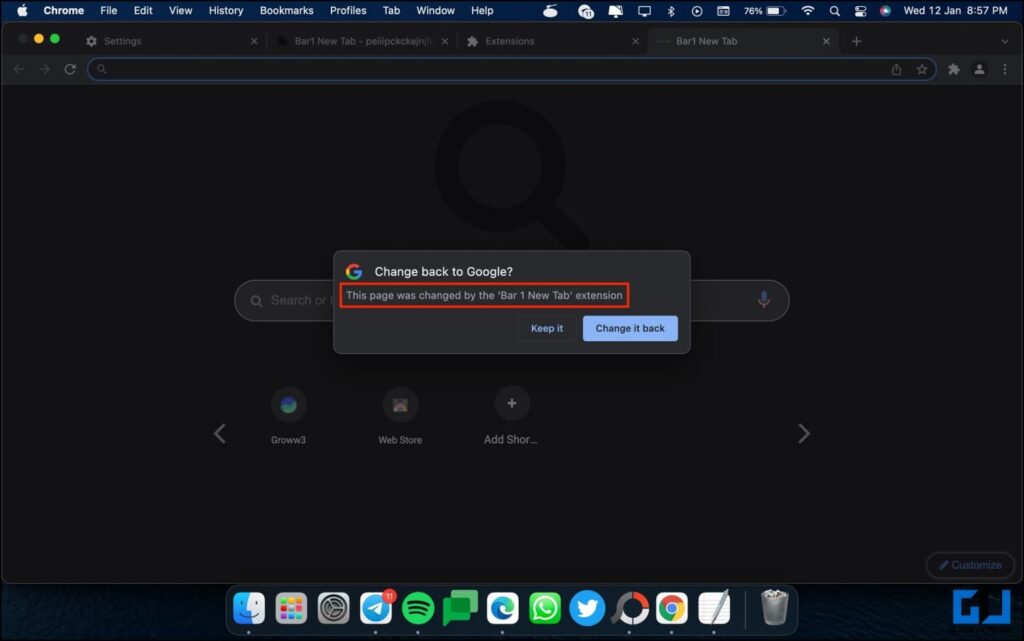Open the green chat app in Dock

[x=460, y=607]
